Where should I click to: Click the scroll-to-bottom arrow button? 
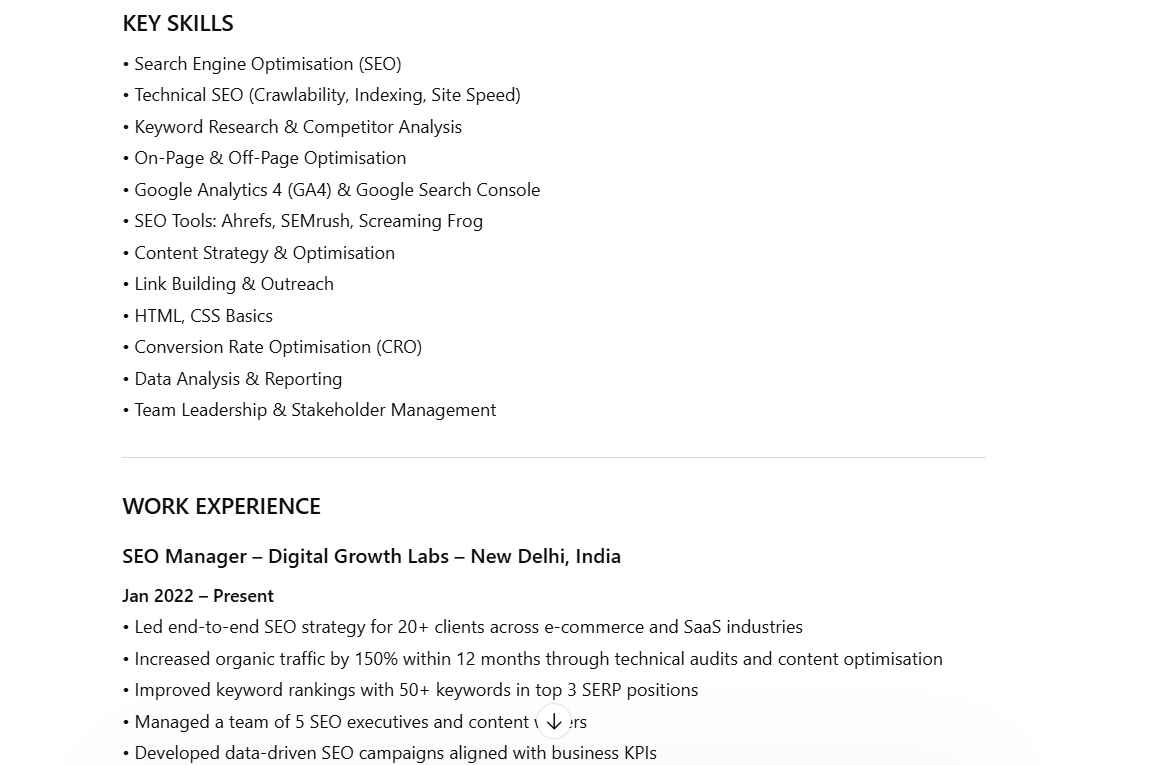554,721
